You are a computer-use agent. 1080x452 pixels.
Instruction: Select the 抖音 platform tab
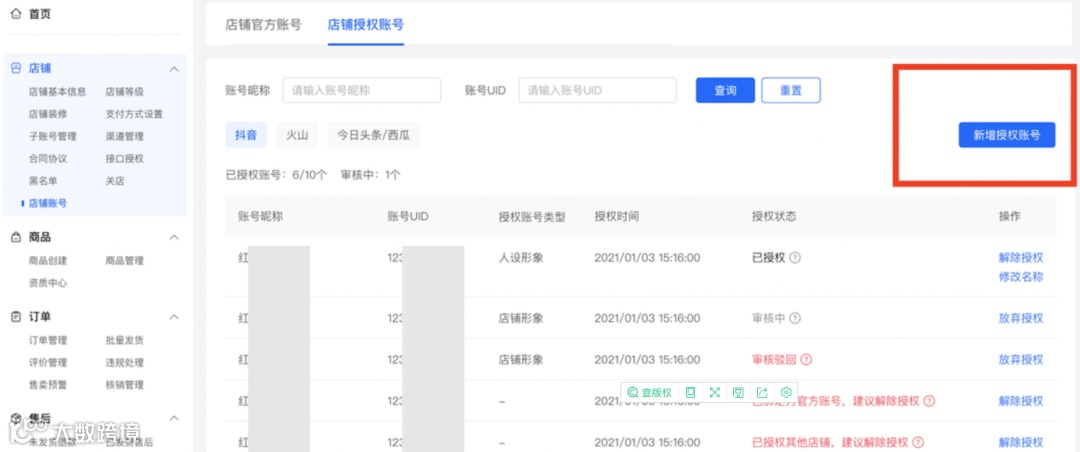(246, 135)
